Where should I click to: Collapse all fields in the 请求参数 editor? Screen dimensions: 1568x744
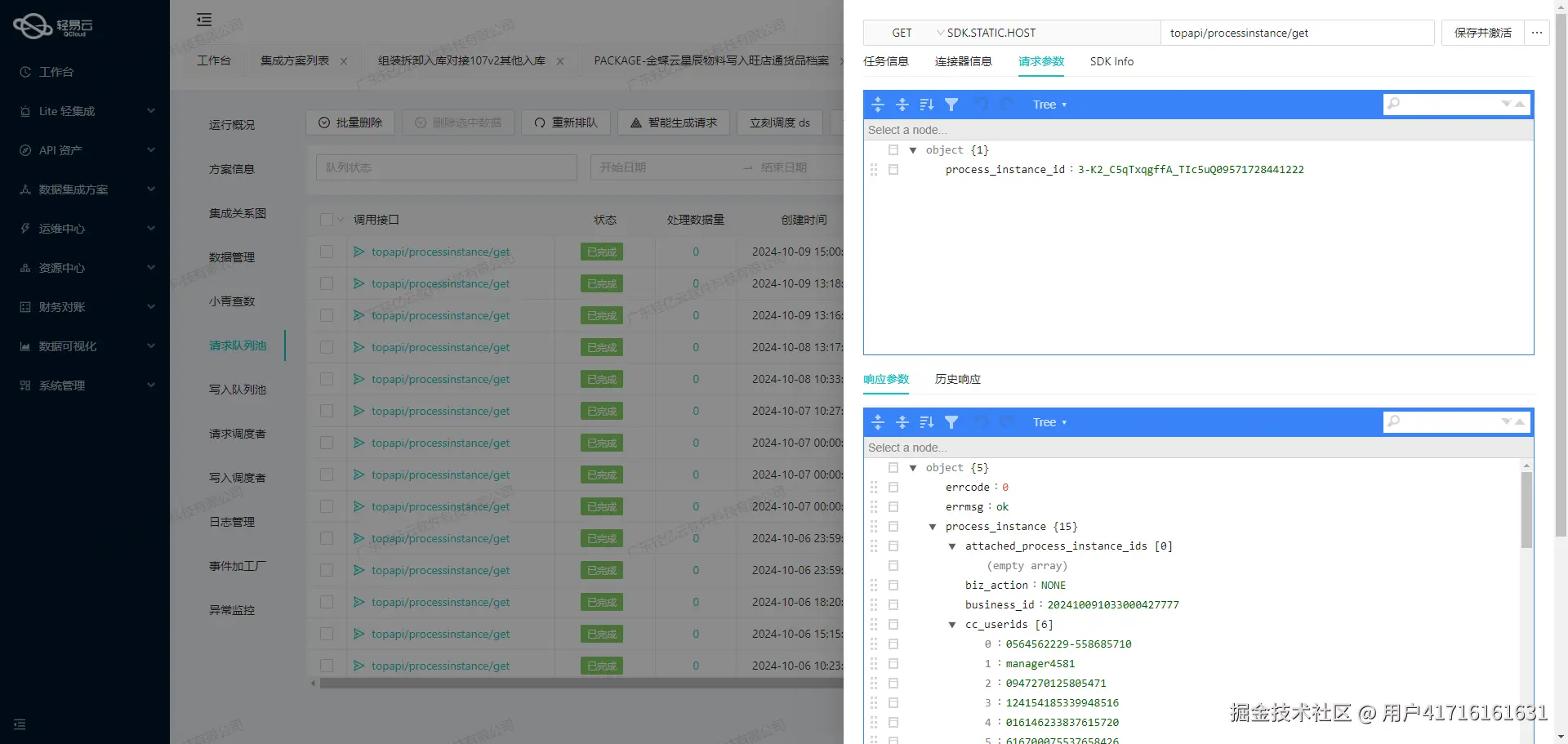(x=902, y=105)
